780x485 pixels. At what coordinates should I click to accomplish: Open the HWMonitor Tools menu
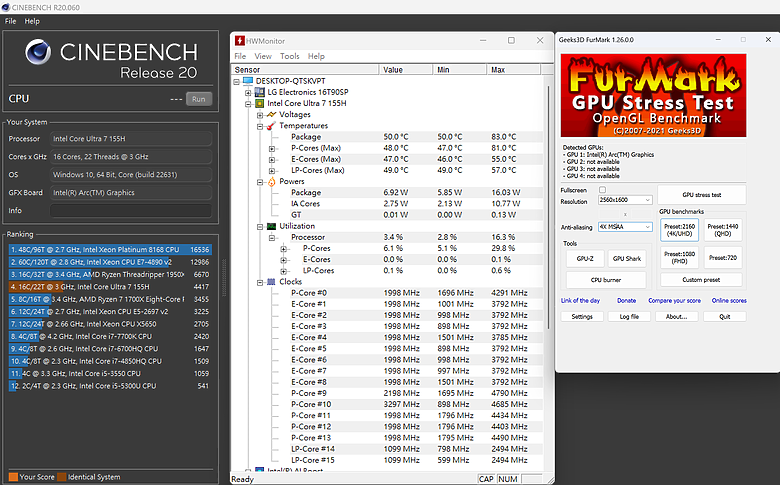point(290,56)
